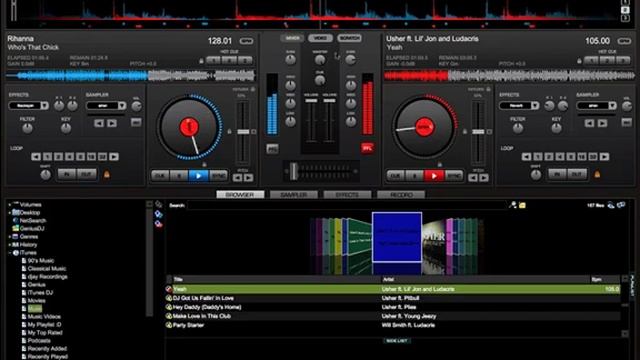Image resolution: width=640 pixels, height=360 pixels.
Task: Click left deck sampler next arrow
Action: click(x=112, y=123)
